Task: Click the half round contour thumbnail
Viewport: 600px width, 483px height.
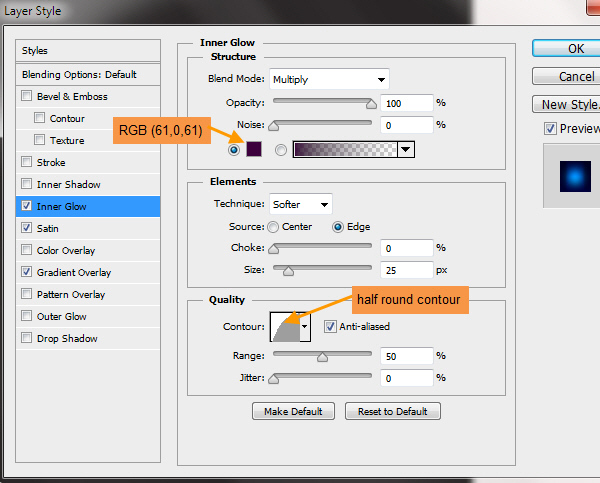Action: click(x=285, y=328)
